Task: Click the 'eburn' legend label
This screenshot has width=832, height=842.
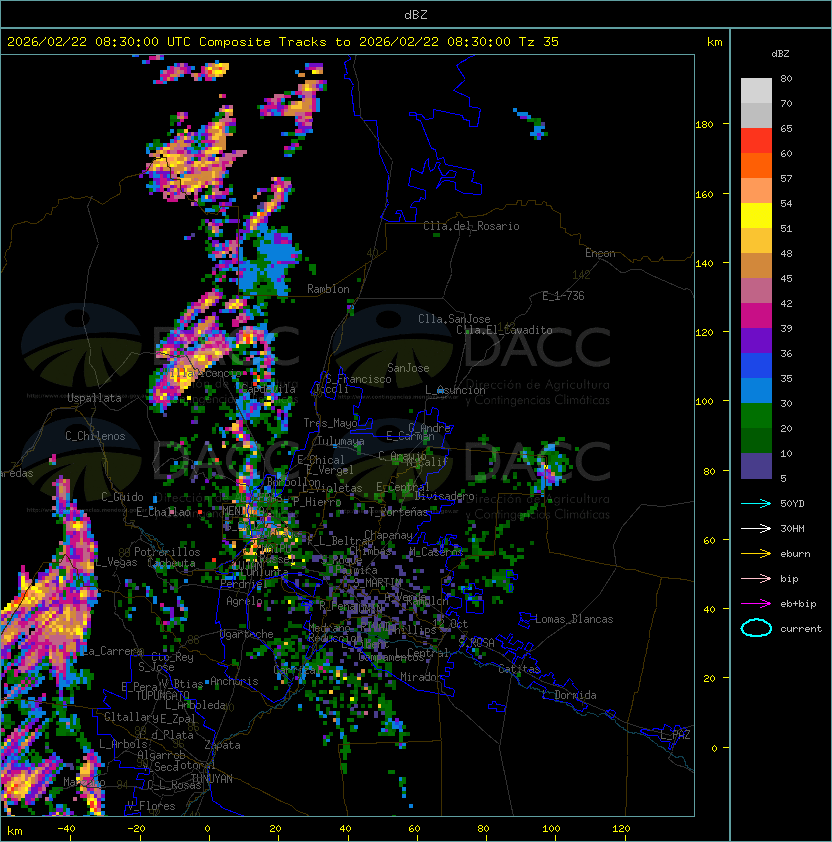Action: tap(795, 554)
